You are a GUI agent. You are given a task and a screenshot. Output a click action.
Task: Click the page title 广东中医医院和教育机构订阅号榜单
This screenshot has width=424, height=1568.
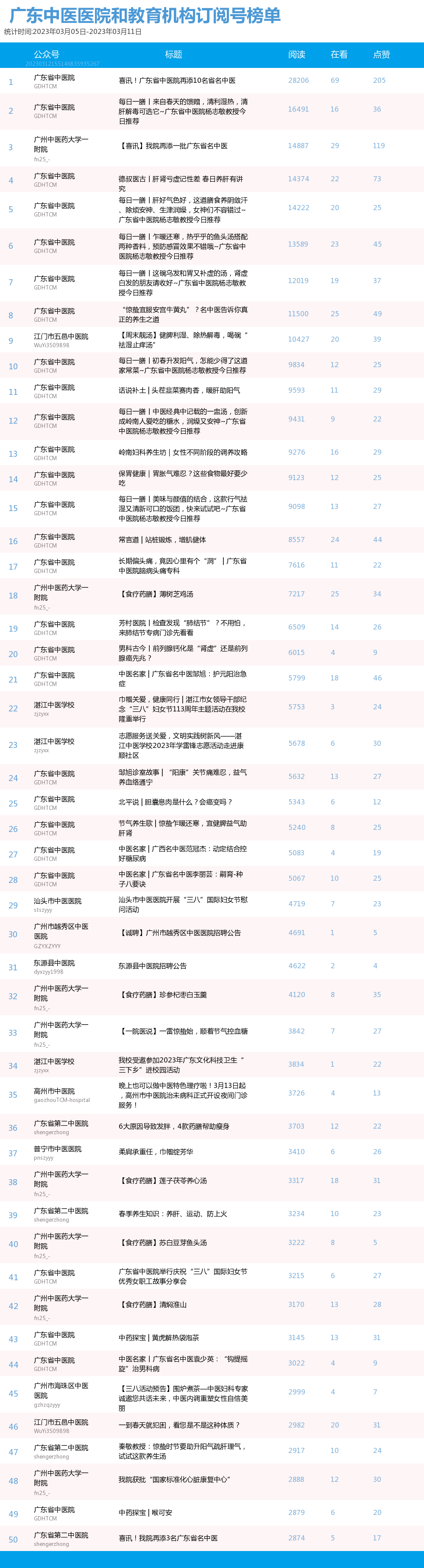[x=145, y=14]
